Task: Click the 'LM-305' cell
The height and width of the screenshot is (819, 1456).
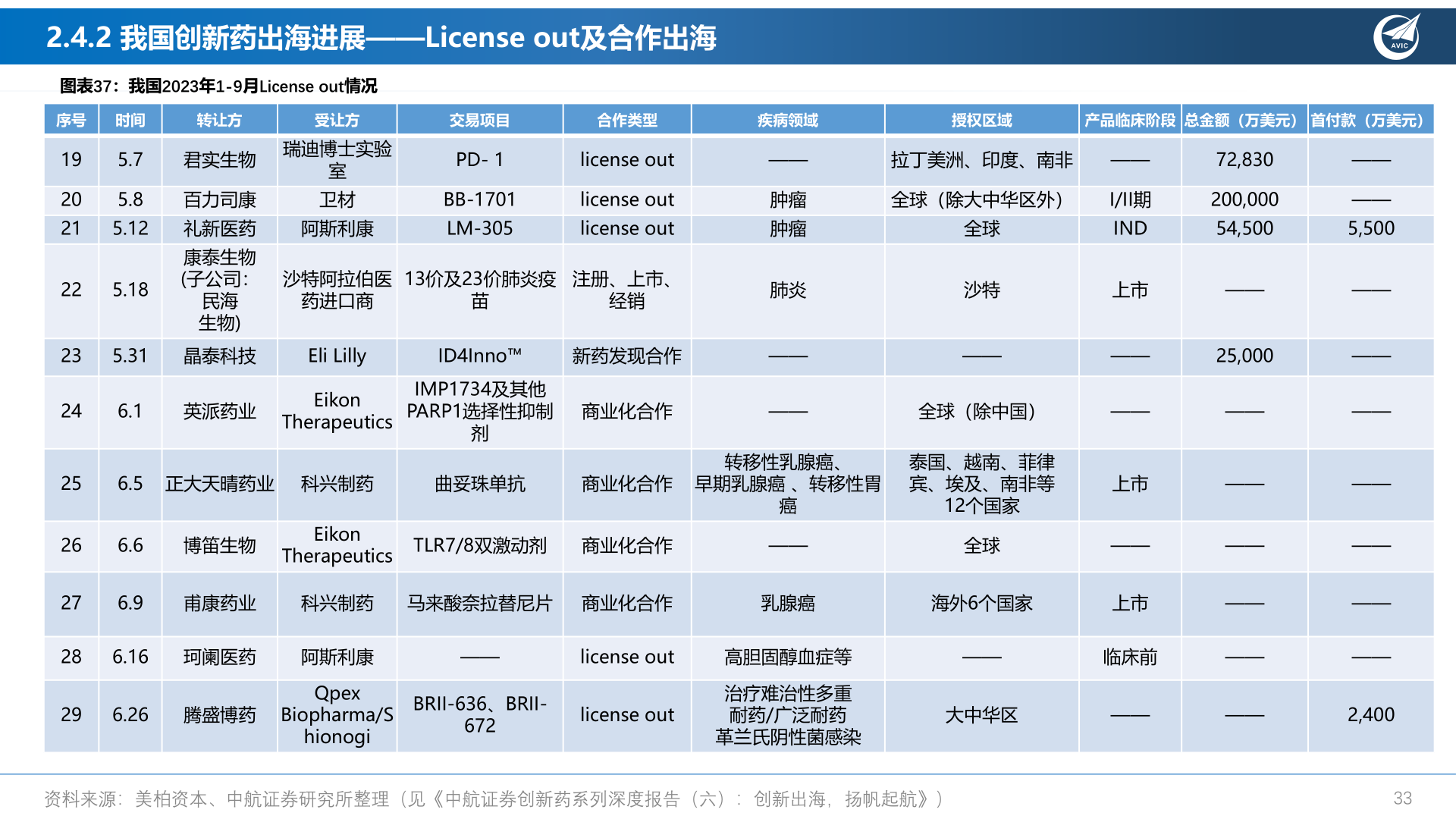Action: point(479,228)
